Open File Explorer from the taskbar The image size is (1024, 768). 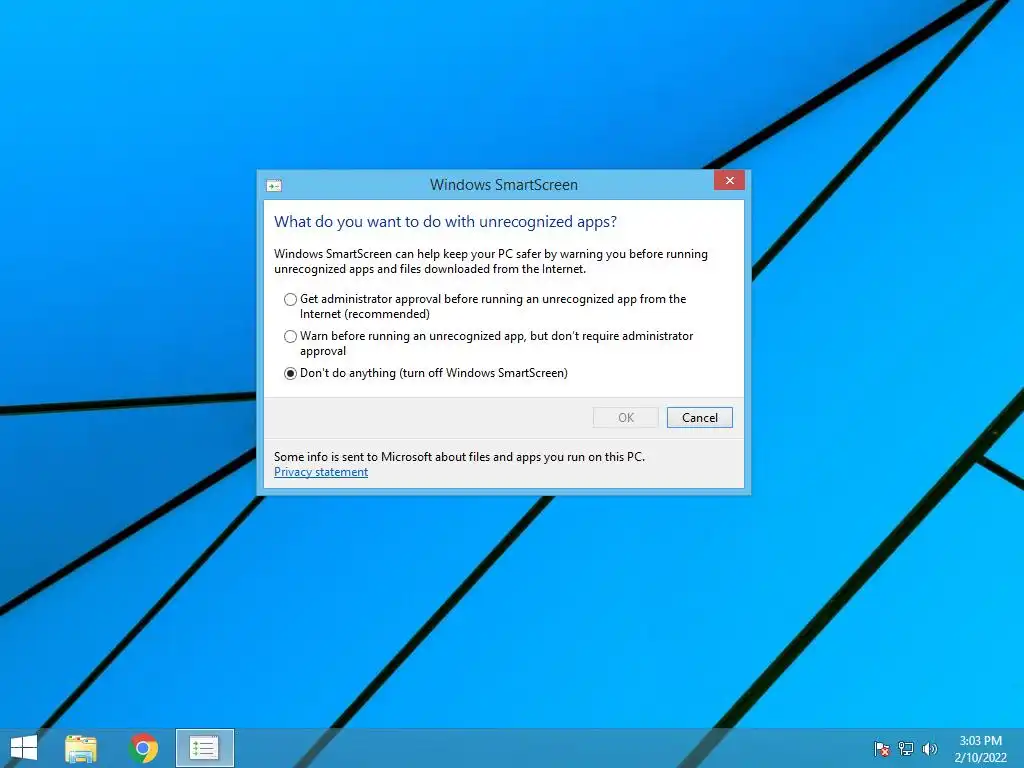coord(81,748)
